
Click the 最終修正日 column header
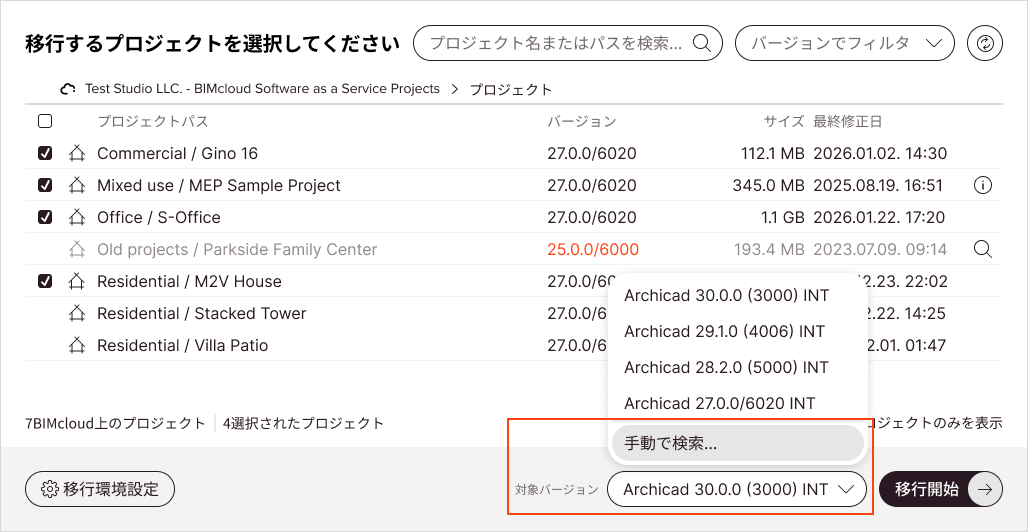pyautogui.click(x=848, y=121)
